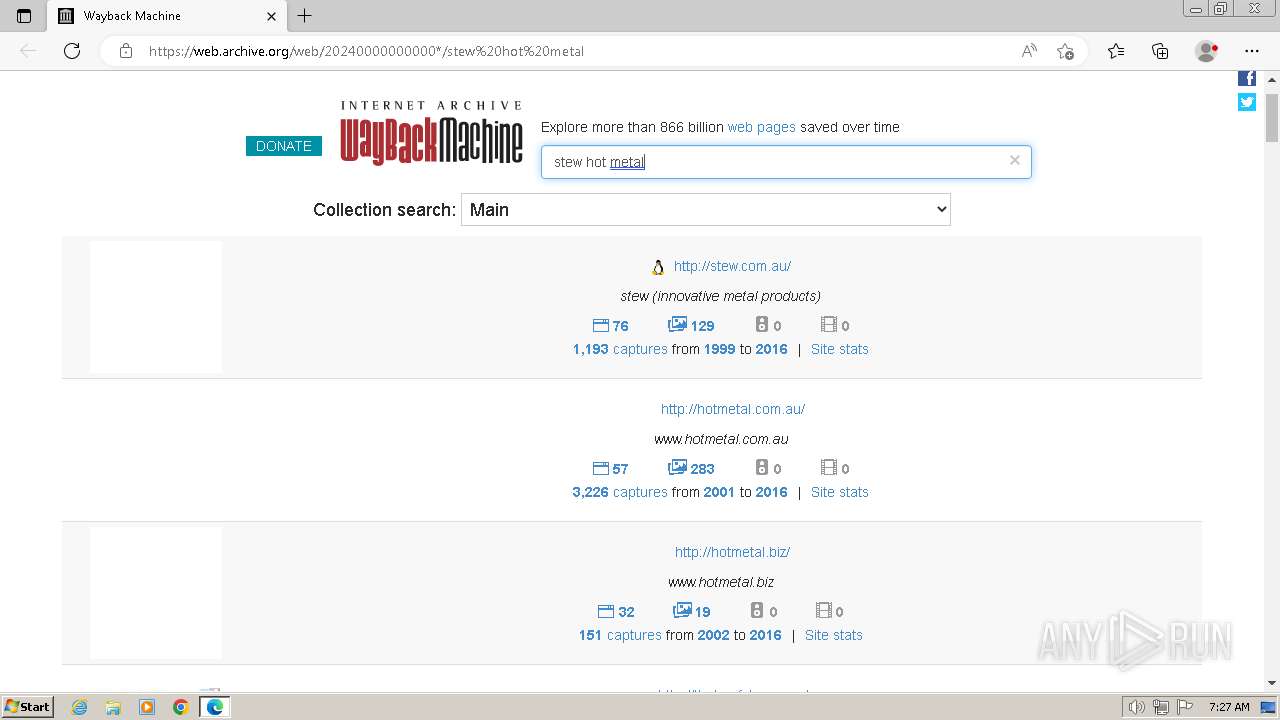1280x720 pixels.
Task: Click the address bar URL
Action: (366, 51)
